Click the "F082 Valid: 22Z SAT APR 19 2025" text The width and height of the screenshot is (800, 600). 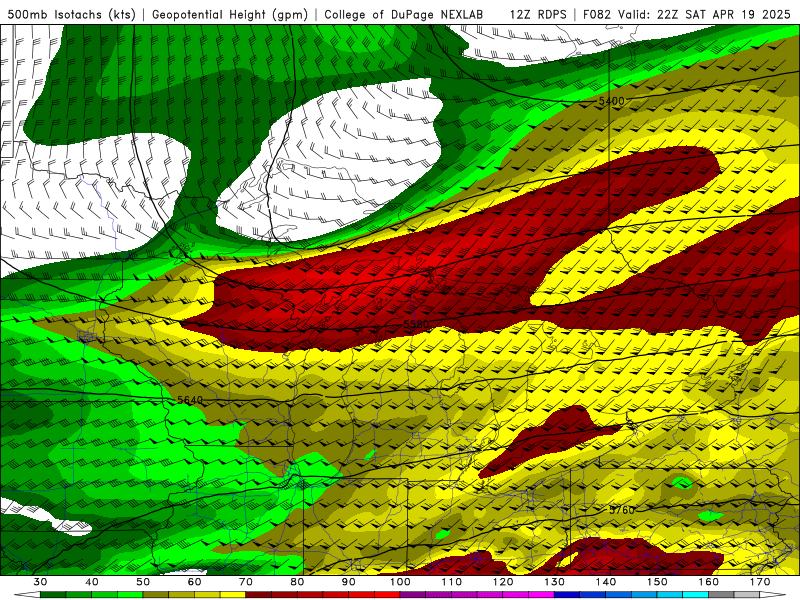(x=687, y=15)
